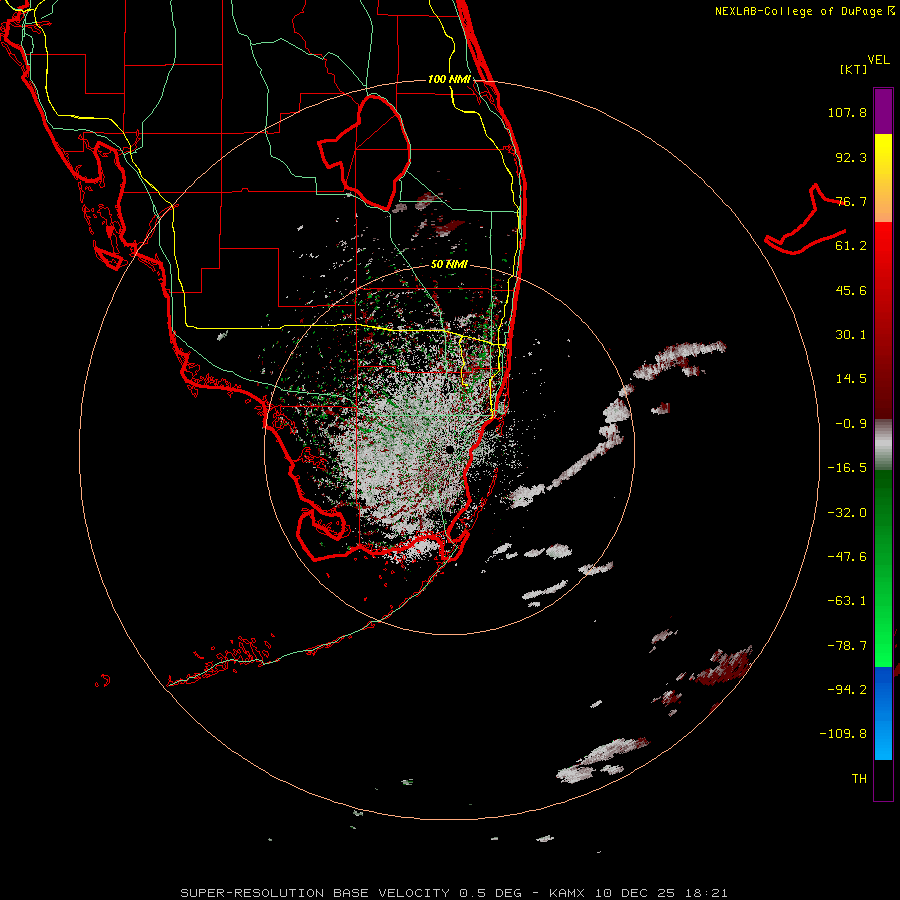Screen dimensions: 900x900
Task: Click the purple segment of the color bar
Action: (x=883, y=111)
